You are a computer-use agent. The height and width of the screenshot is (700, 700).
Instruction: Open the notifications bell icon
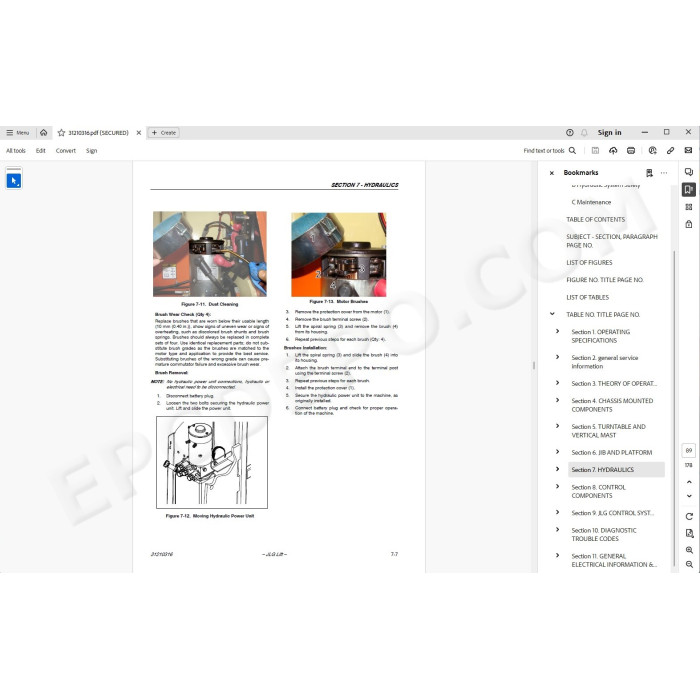point(584,133)
